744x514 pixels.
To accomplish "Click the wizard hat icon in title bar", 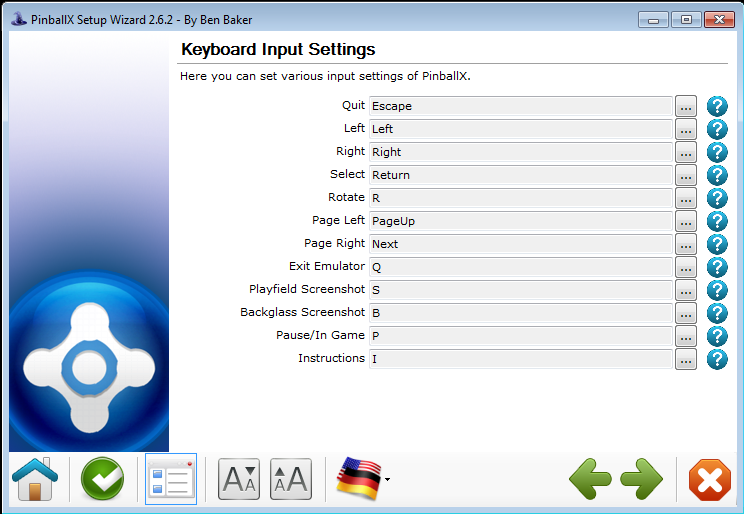I will click(19, 19).
